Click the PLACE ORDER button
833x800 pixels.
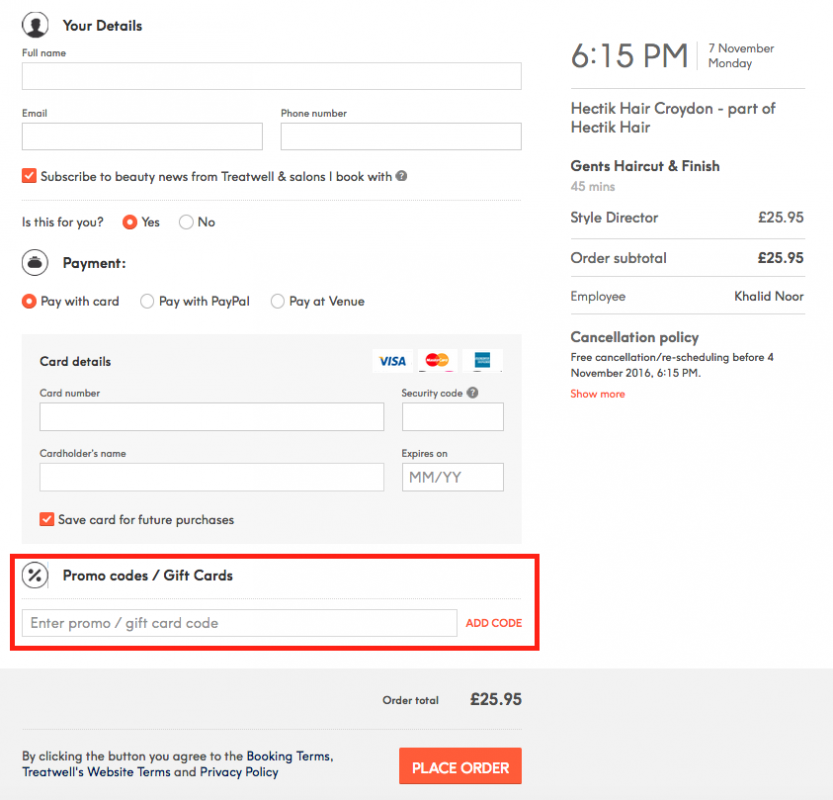pyautogui.click(x=461, y=767)
